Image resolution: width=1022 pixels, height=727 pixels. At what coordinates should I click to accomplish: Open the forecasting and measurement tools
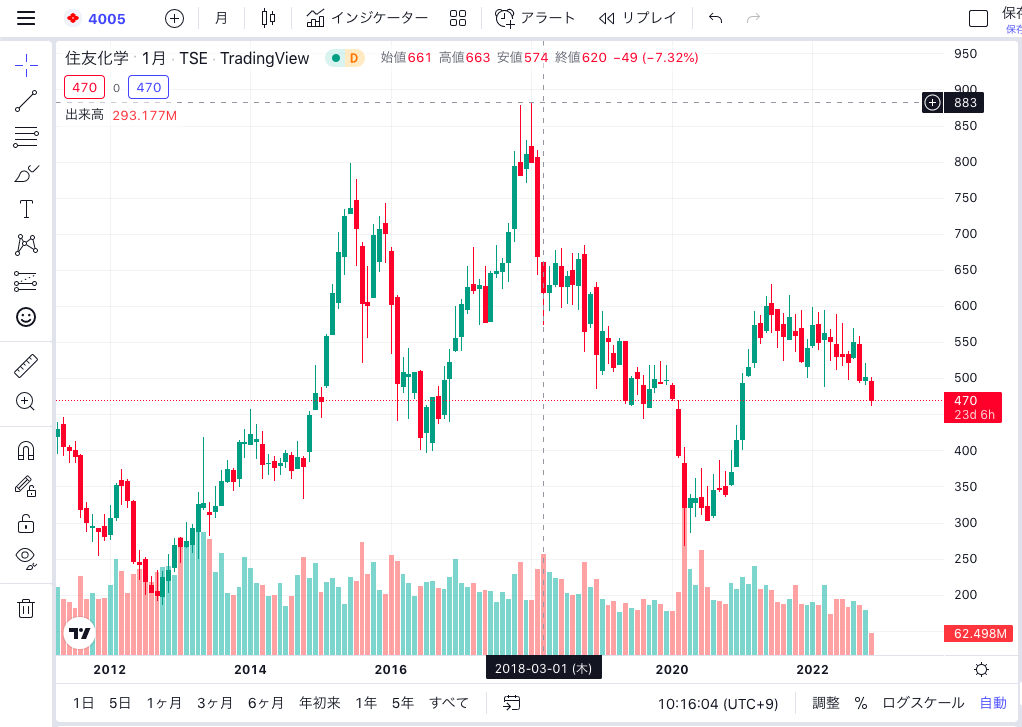tap(26, 281)
